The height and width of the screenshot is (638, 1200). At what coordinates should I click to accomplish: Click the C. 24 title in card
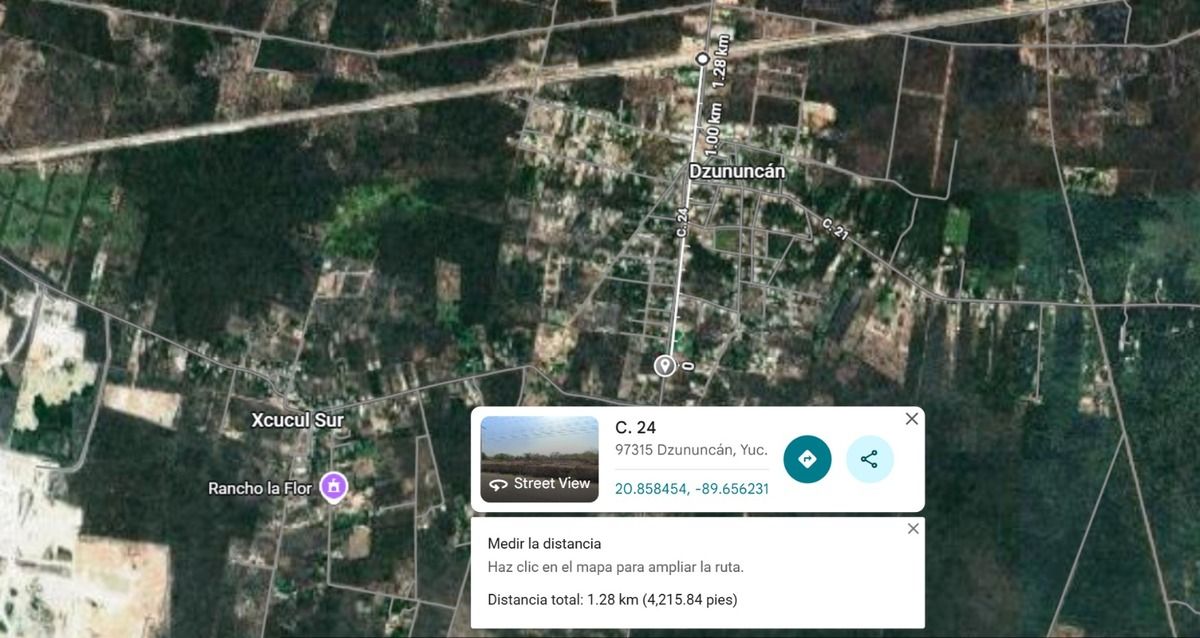pyautogui.click(x=635, y=428)
